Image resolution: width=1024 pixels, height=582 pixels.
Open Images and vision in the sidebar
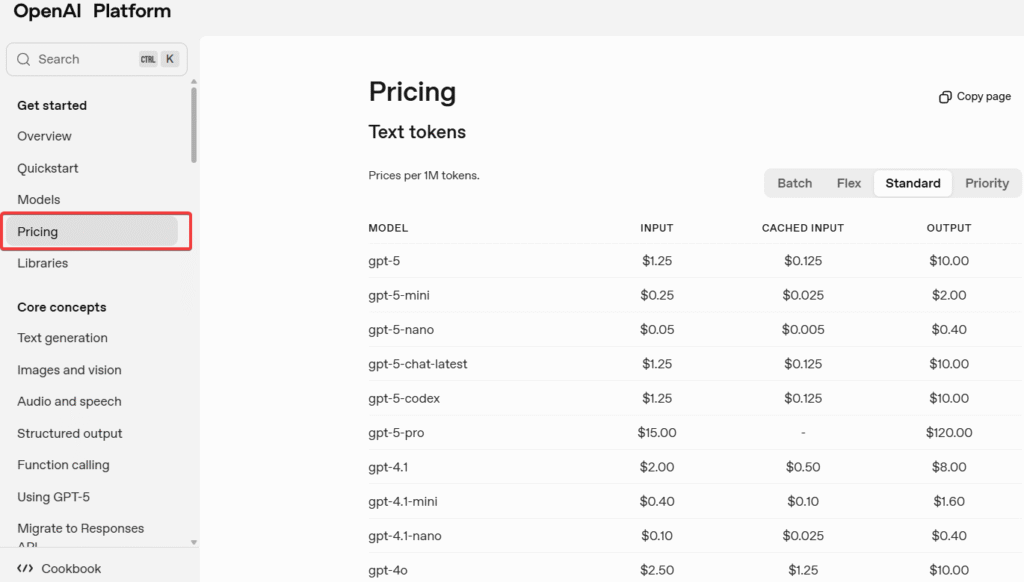coord(69,370)
